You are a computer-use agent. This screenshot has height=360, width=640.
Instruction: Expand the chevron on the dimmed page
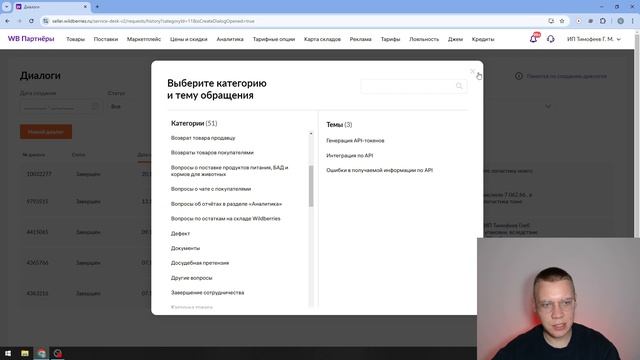(x=548, y=107)
